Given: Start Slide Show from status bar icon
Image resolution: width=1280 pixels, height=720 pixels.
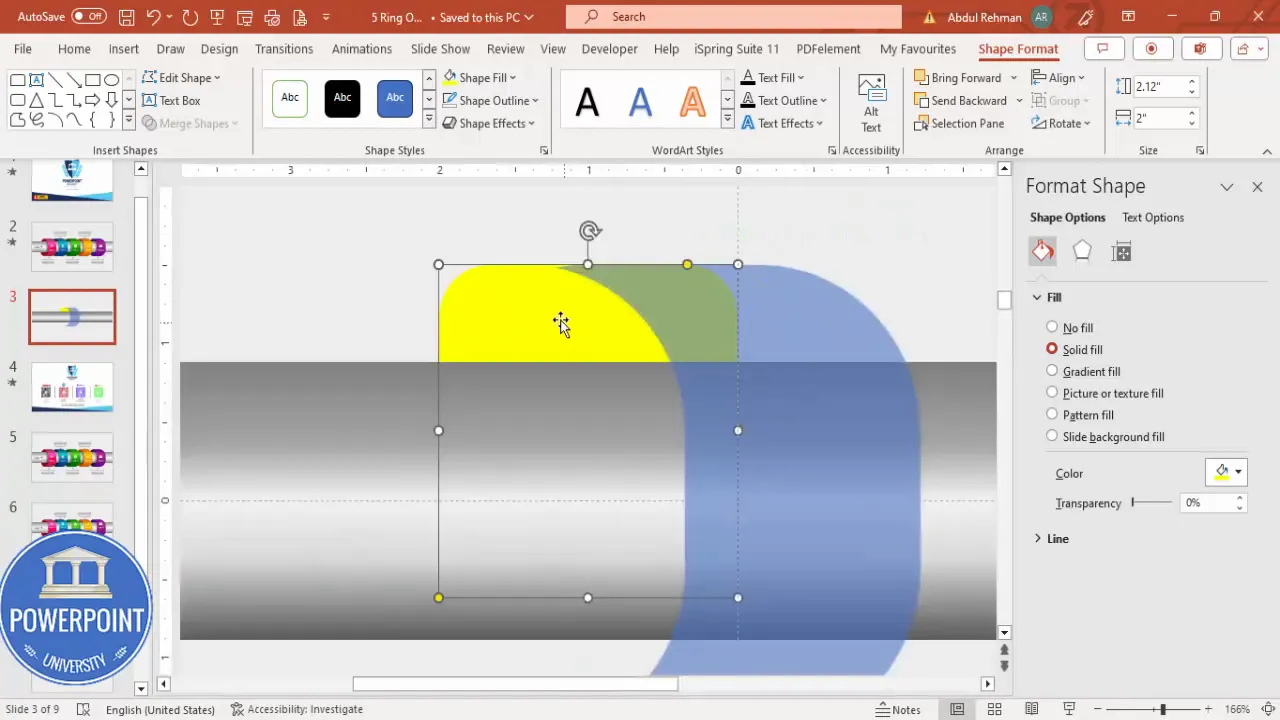Looking at the screenshot, I should coord(1069,709).
